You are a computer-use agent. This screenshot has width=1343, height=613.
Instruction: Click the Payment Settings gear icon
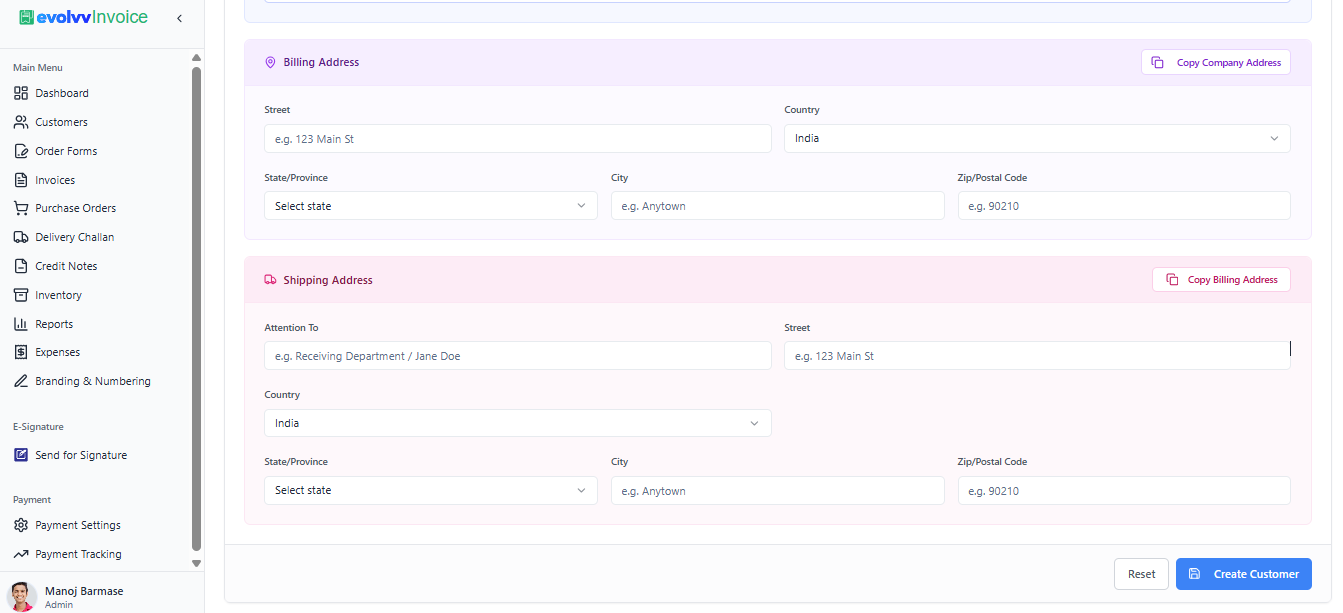(21, 525)
